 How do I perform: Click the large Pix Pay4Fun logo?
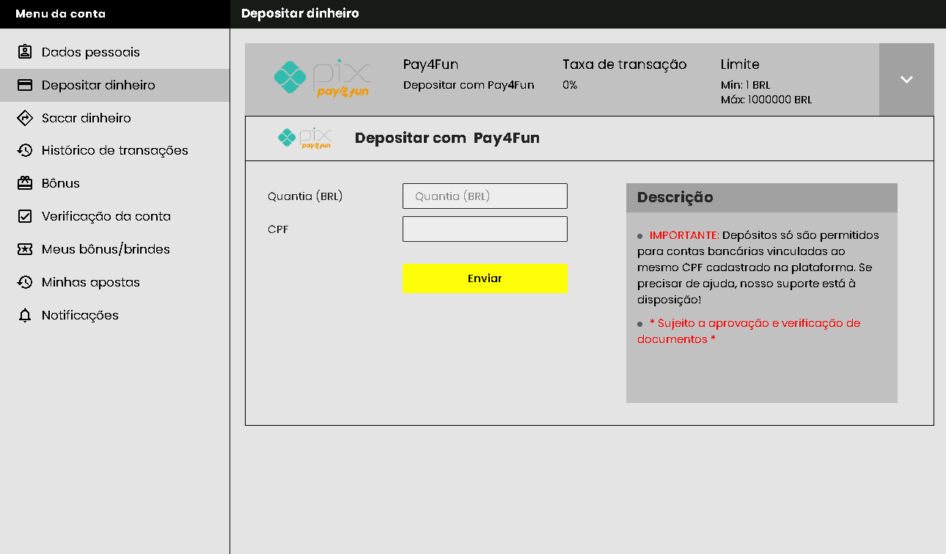tap(322, 78)
